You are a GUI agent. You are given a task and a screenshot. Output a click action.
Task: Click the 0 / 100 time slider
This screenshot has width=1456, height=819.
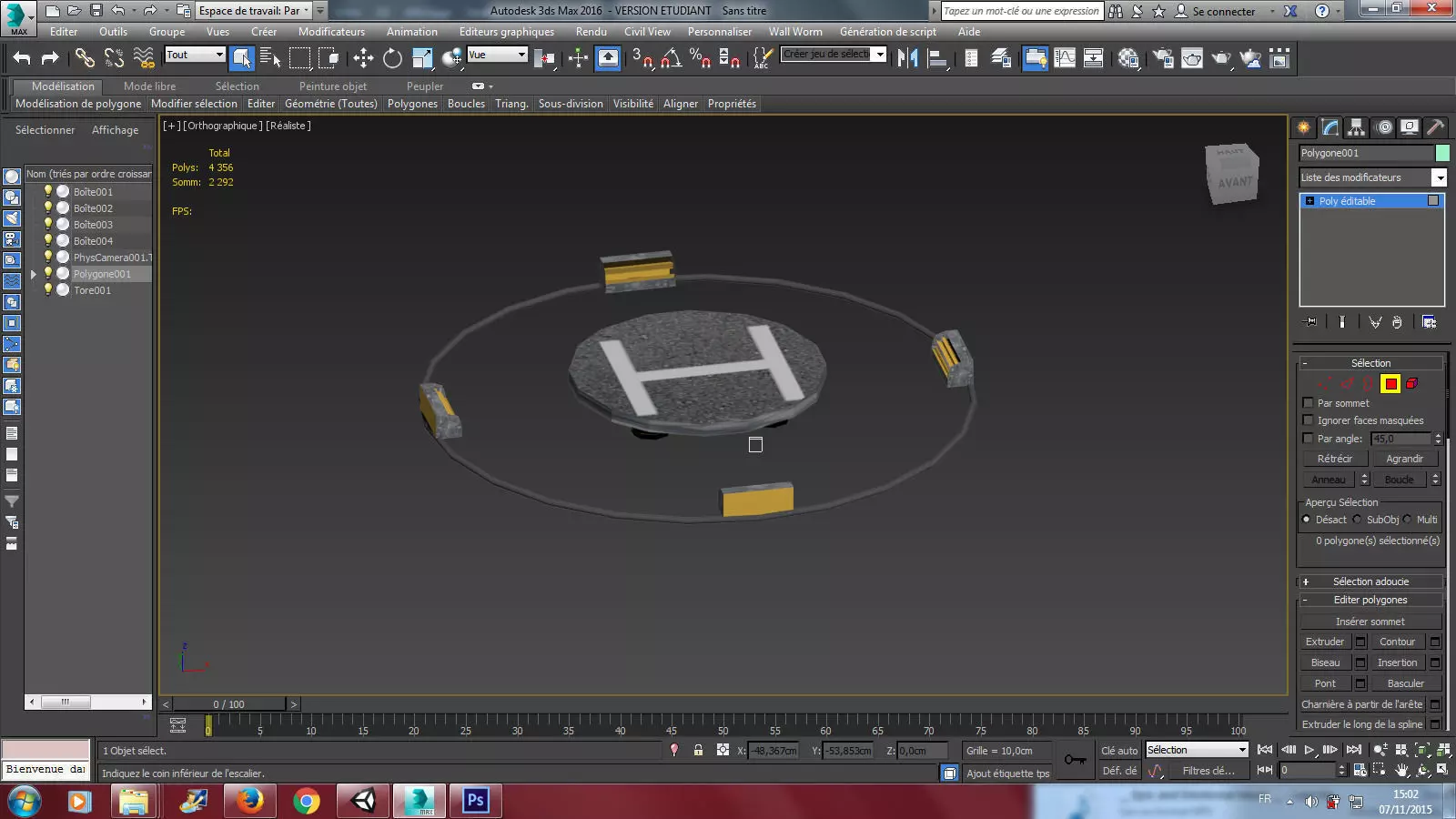(x=228, y=704)
